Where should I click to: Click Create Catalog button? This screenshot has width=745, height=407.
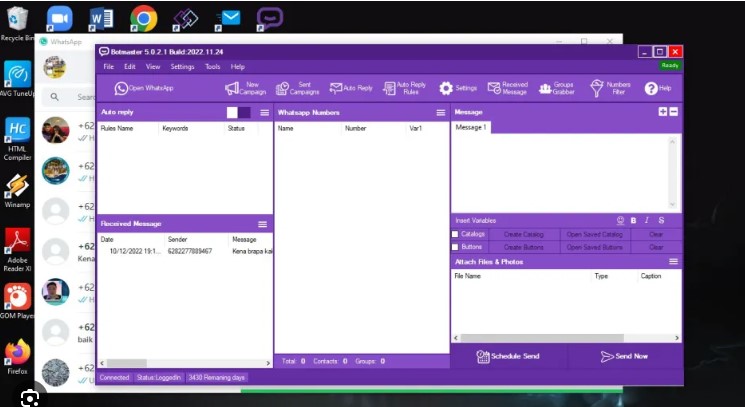524,235
